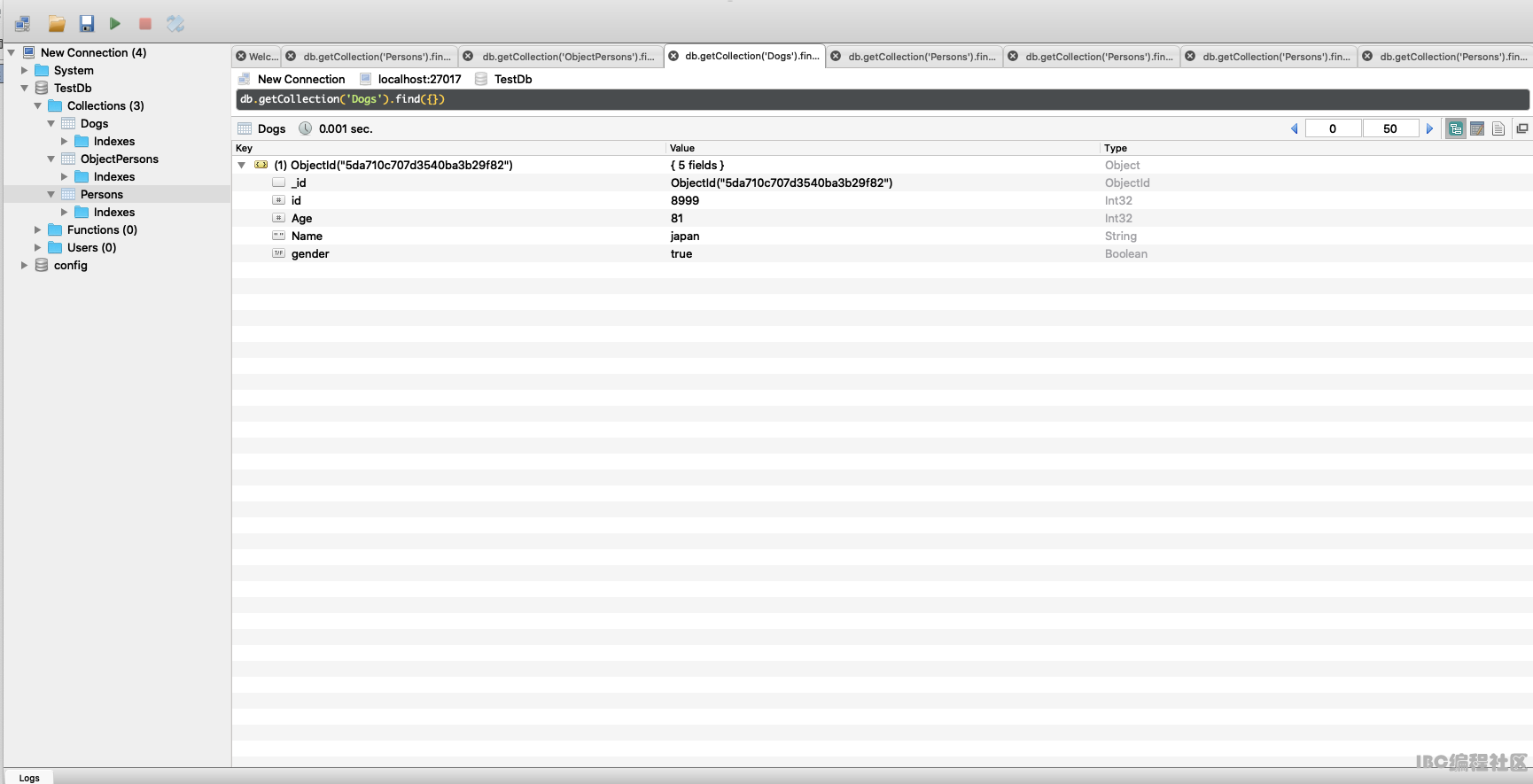The height and width of the screenshot is (784, 1533).
Task: Click the TestDb database icon in query header
Action: (481, 79)
